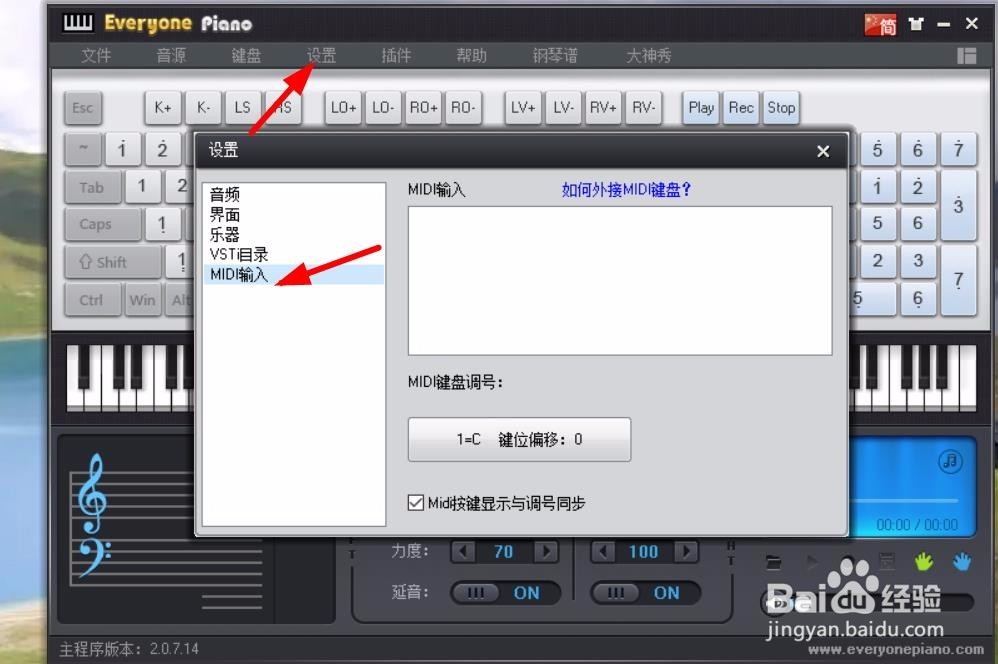Image resolution: width=998 pixels, height=664 pixels.
Task: Decrease value 100 with left arrow
Action: (x=603, y=551)
